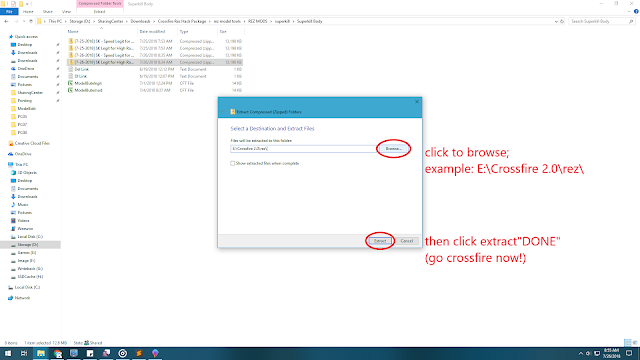Open the Action Center notification icon

click(x=629, y=353)
